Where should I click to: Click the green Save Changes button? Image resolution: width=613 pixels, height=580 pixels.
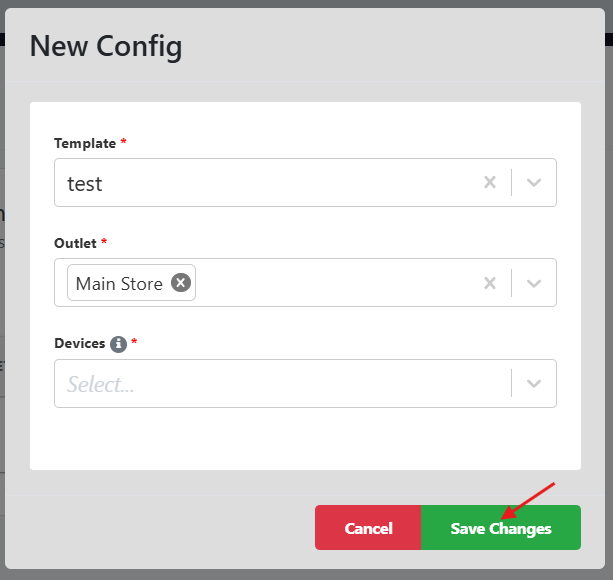coord(500,528)
